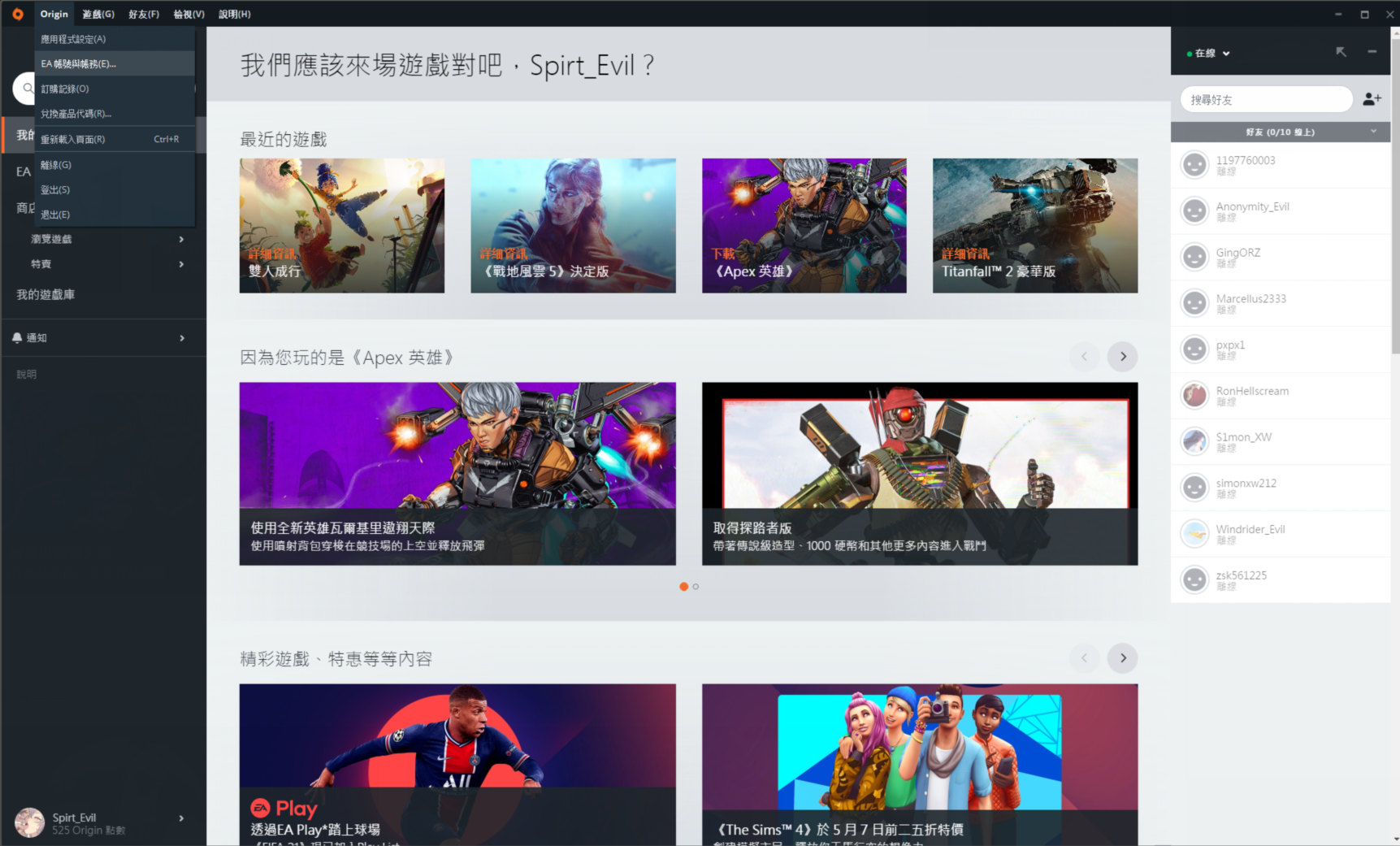Screen dimensions: 1400x846
Task: Open The Sims 4 sale promo card
Action: tap(920, 764)
